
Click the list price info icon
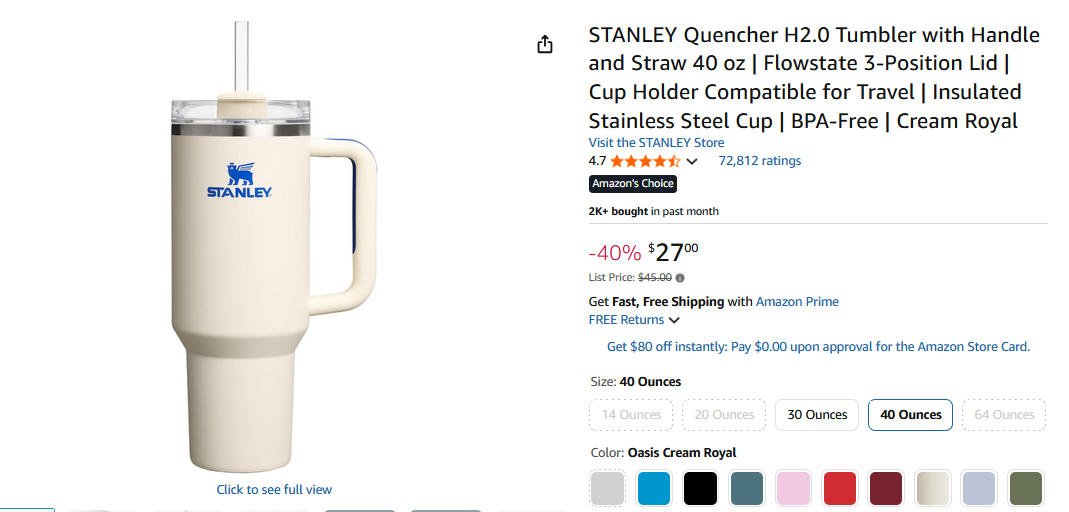click(x=681, y=278)
